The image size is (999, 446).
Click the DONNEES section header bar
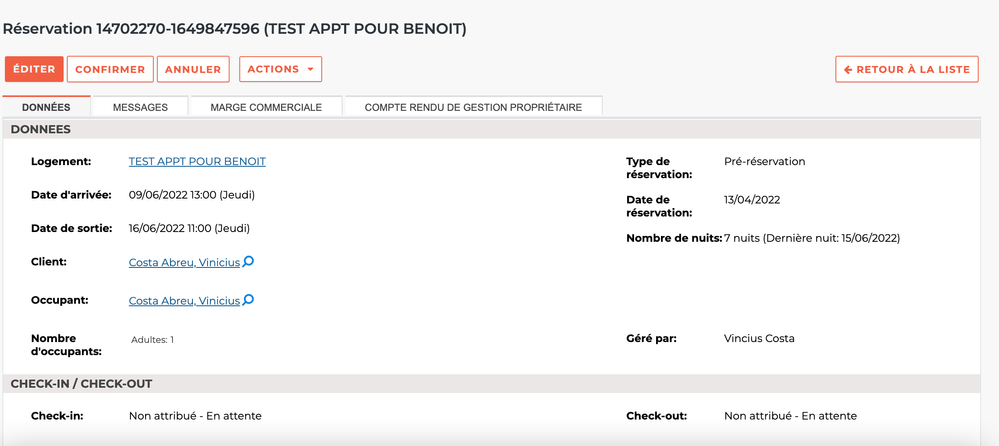(x=491, y=129)
